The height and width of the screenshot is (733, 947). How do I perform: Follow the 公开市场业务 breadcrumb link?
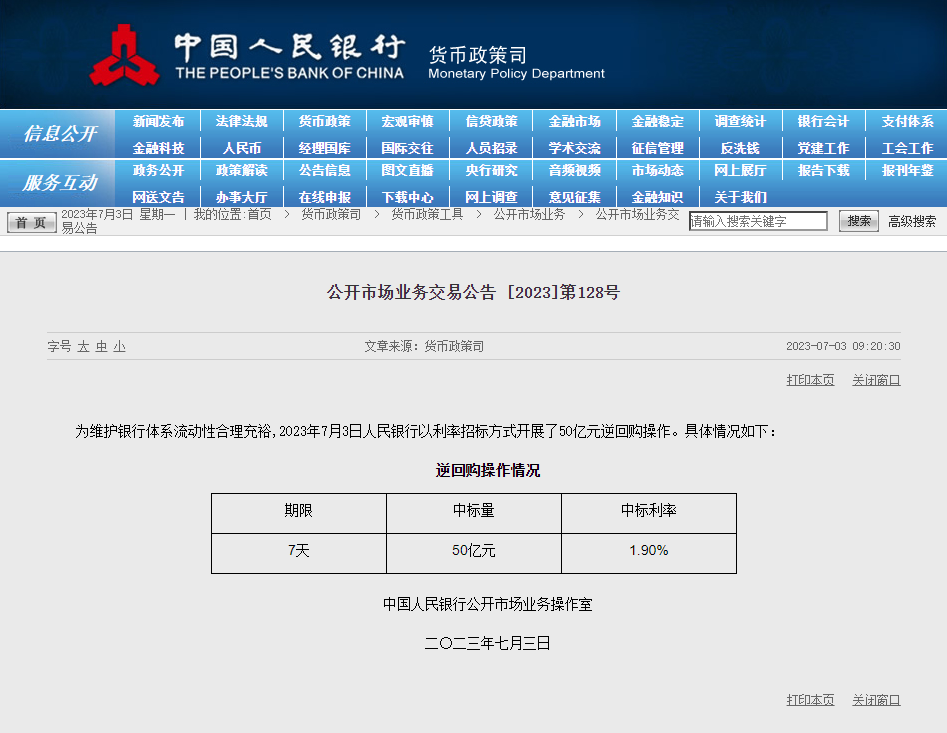pyautogui.click(x=529, y=214)
